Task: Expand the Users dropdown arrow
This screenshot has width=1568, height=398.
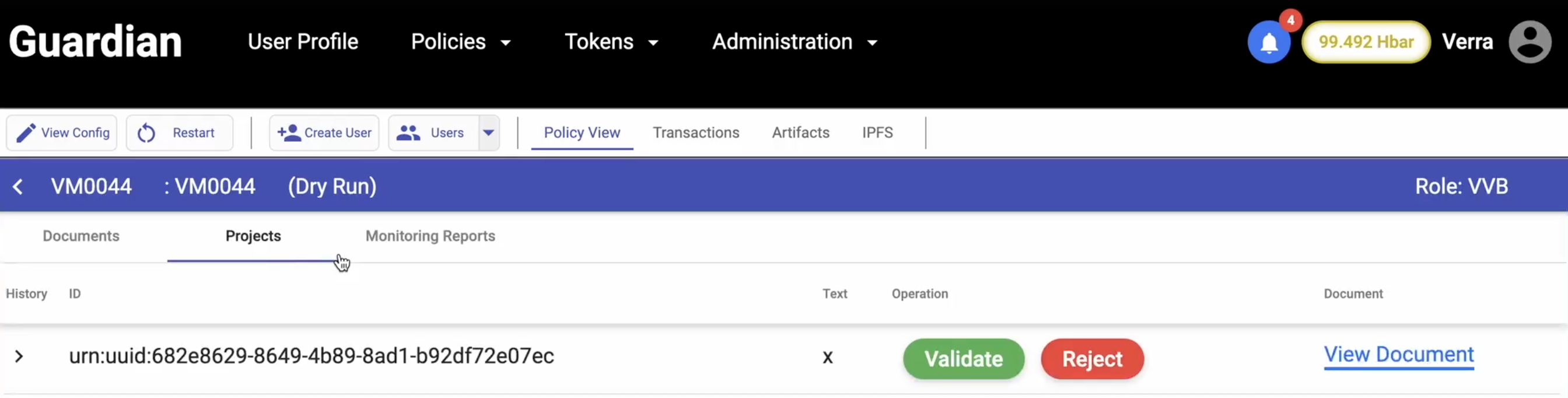Action: click(488, 132)
